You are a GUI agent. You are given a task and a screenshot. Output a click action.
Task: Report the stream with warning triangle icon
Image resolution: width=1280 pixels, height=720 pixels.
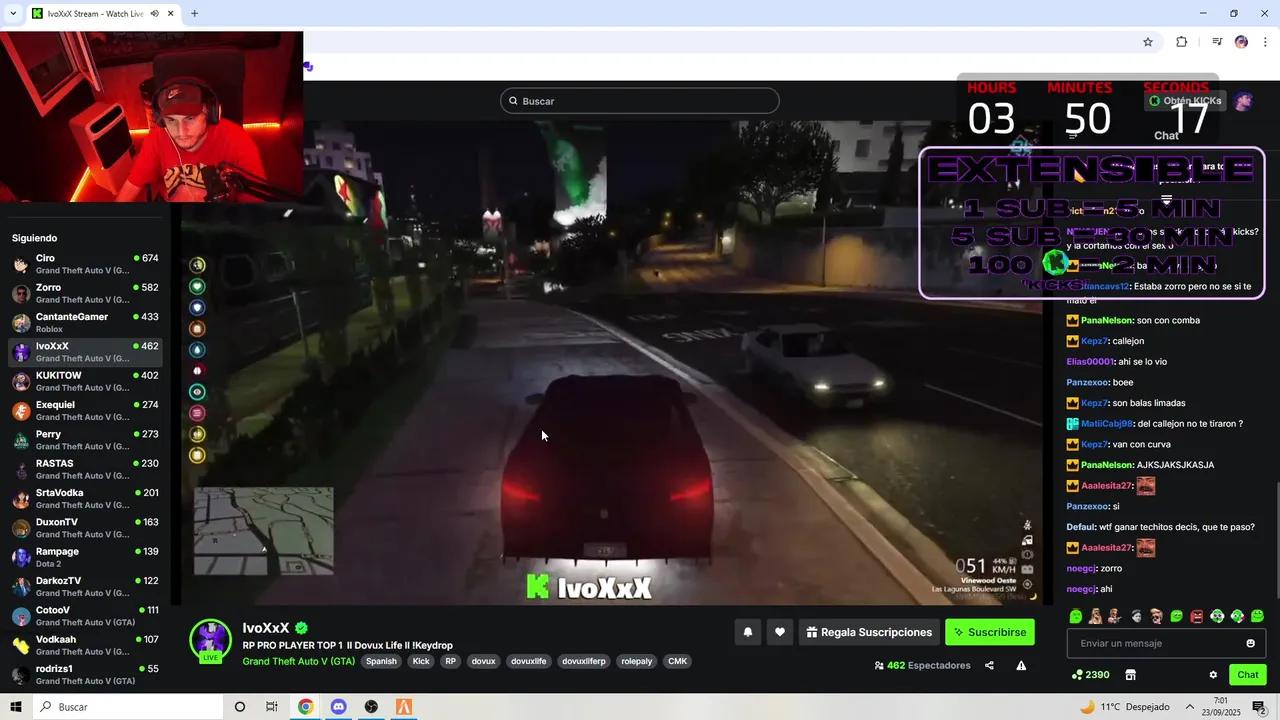(1021, 665)
